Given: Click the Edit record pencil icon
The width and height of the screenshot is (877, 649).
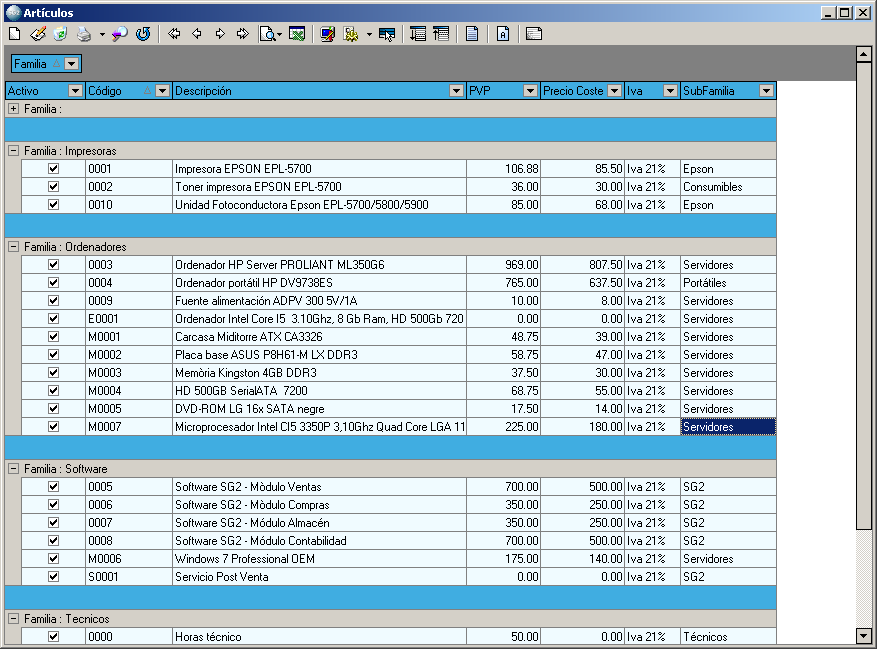Looking at the screenshot, I should click(x=37, y=34).
